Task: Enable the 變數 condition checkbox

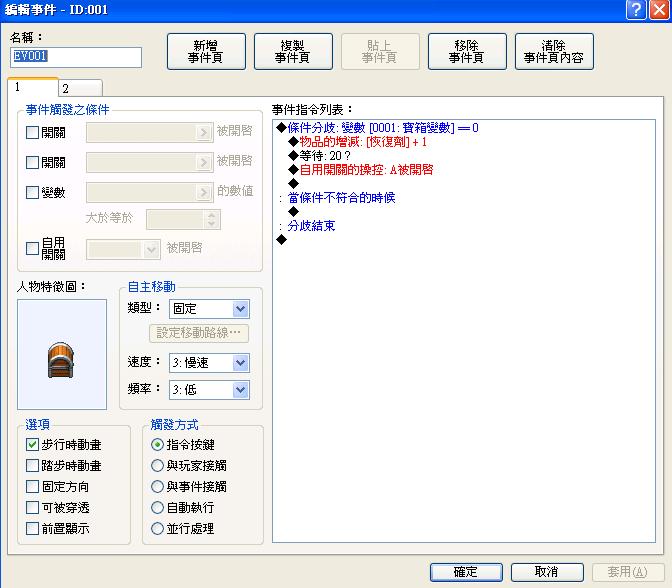Action: pos(32,192)
